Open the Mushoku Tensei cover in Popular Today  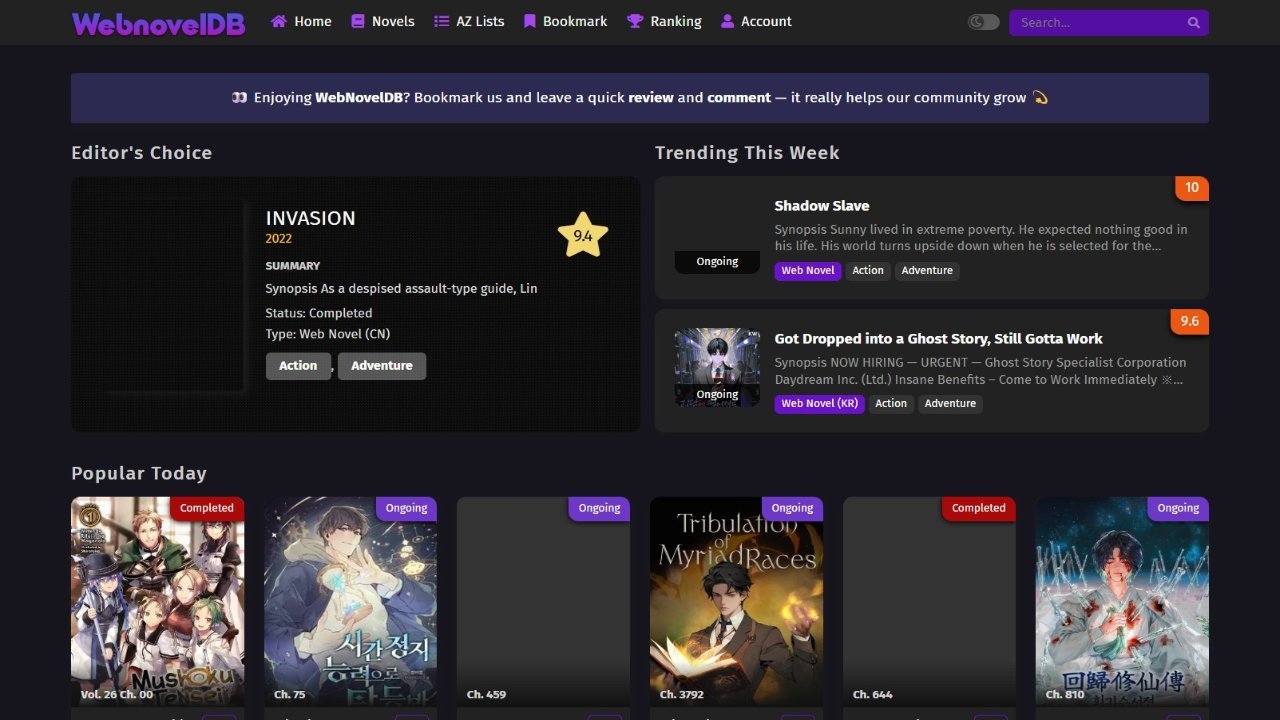click(x=157, y=602)
